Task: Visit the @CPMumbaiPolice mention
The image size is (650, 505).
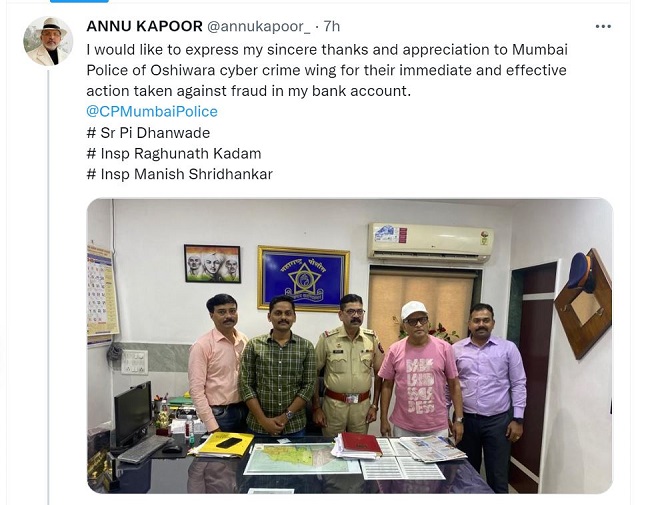Action: pyautogui.click(x=152, y=112)
